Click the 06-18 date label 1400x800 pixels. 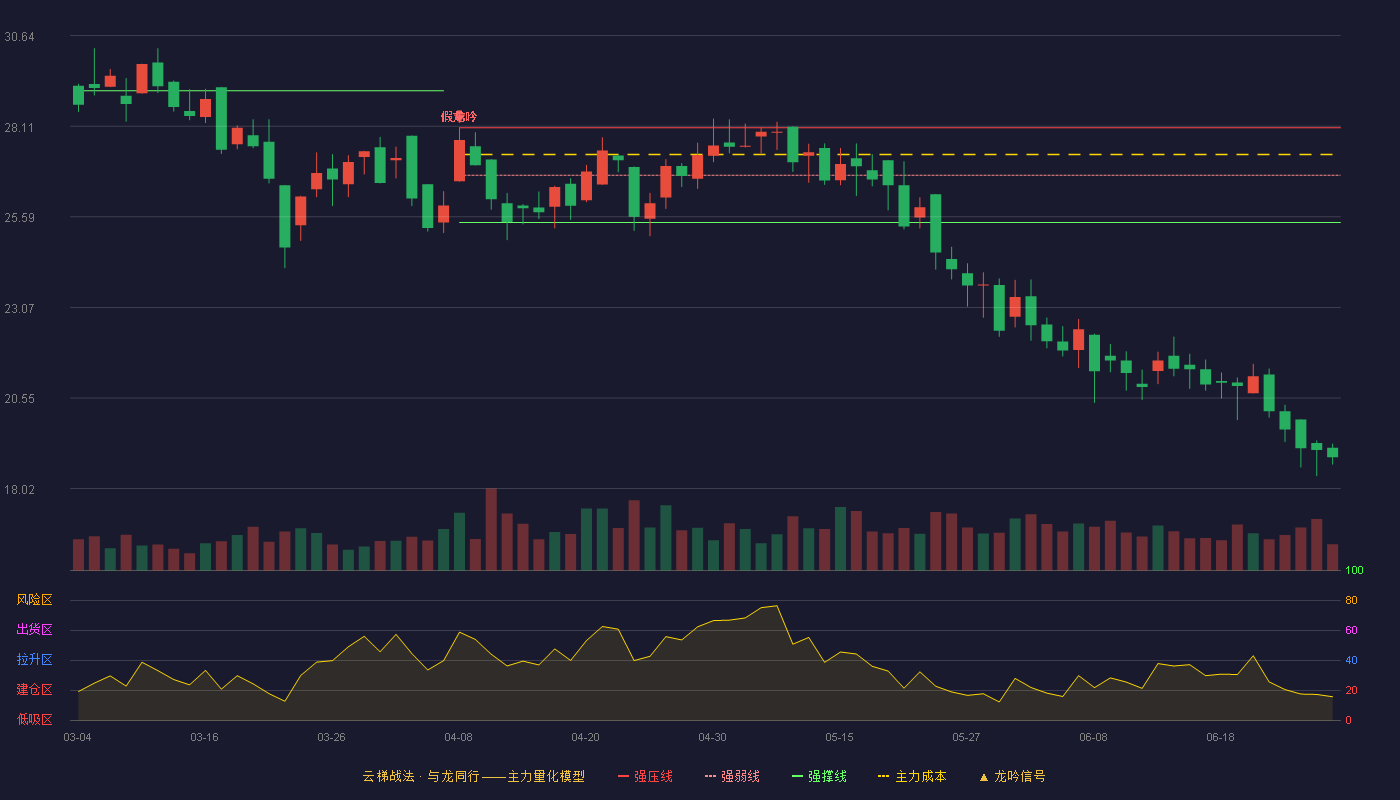[1220, 737]
